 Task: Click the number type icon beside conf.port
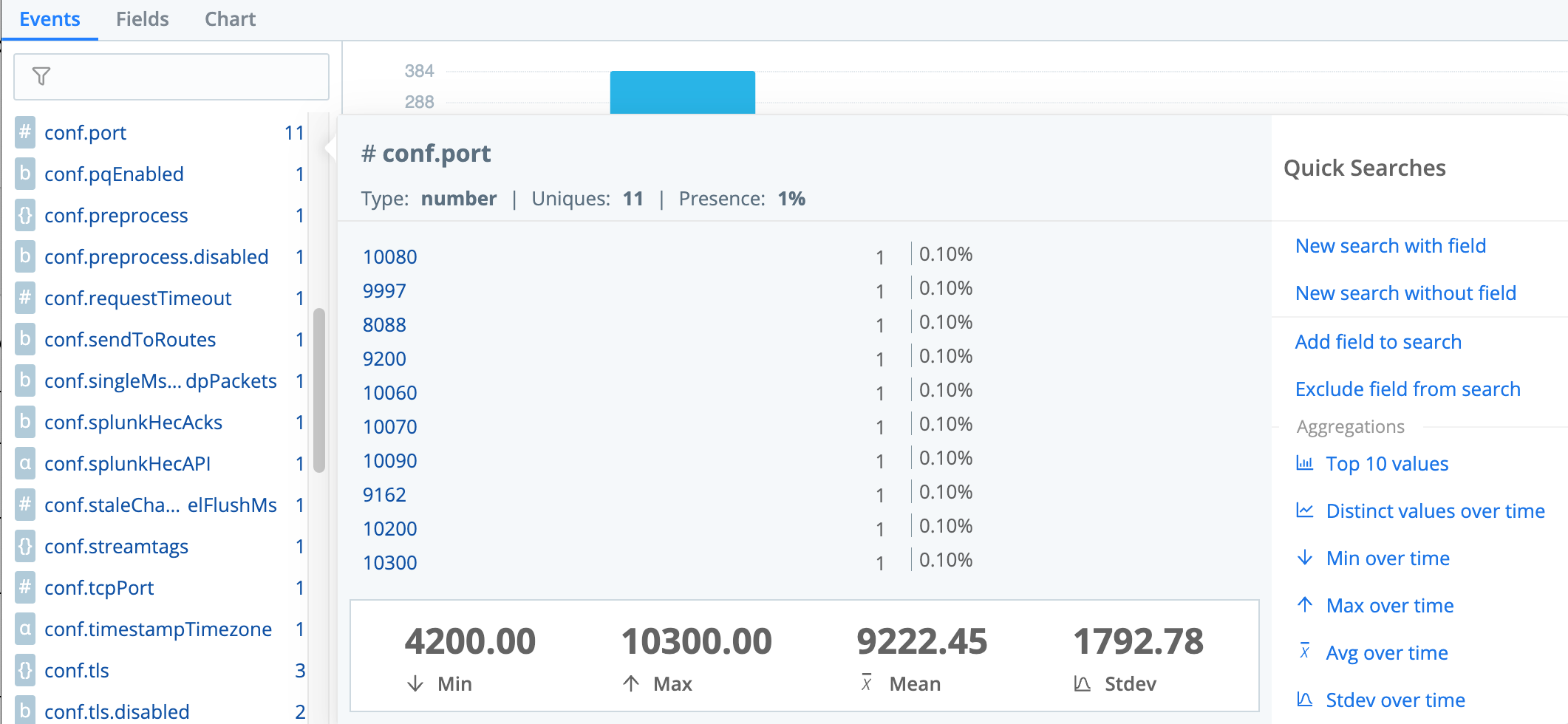[x=25, y=132]
